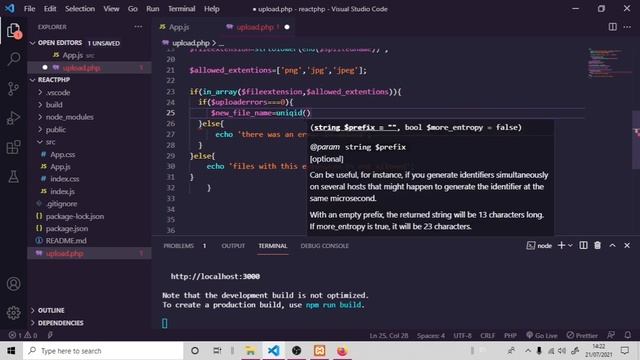Maximize the panel with up chevron
640x360 pixels.
coord(612,245)
